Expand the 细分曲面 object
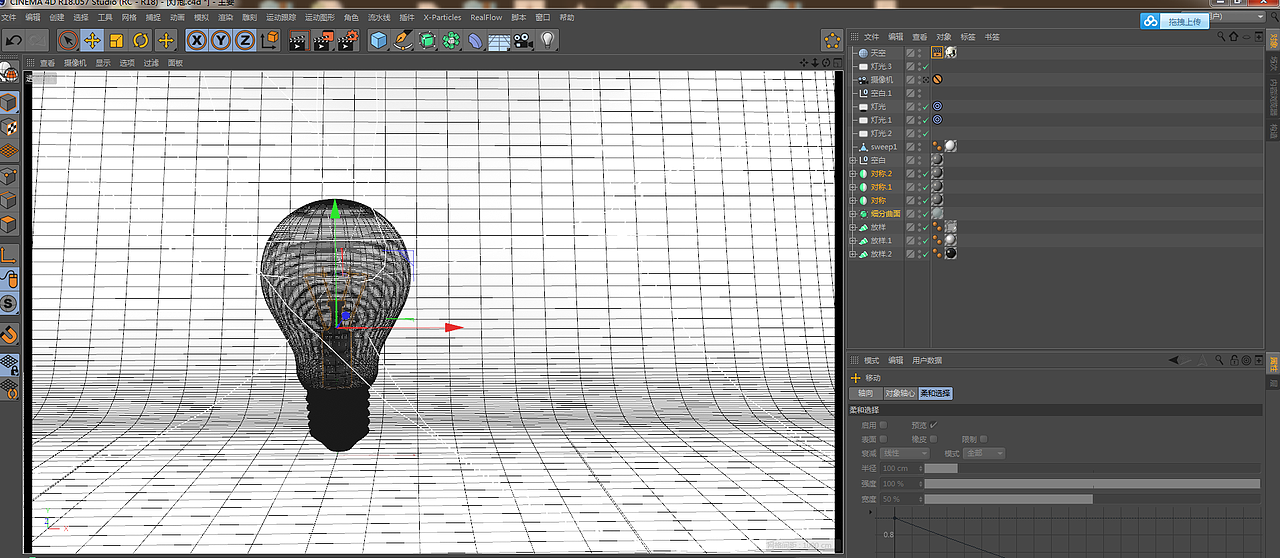The width and height of the screenshot is (1280, 558). [853, 214]
